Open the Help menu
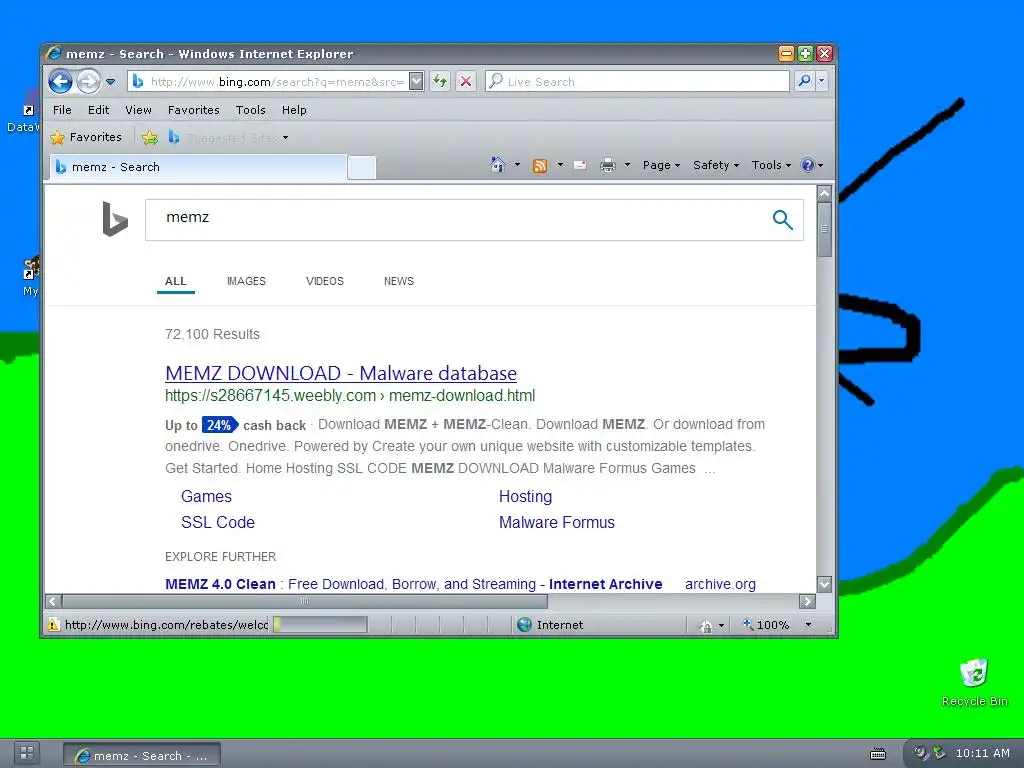1024x768 pixels. [x=294, y=110]
